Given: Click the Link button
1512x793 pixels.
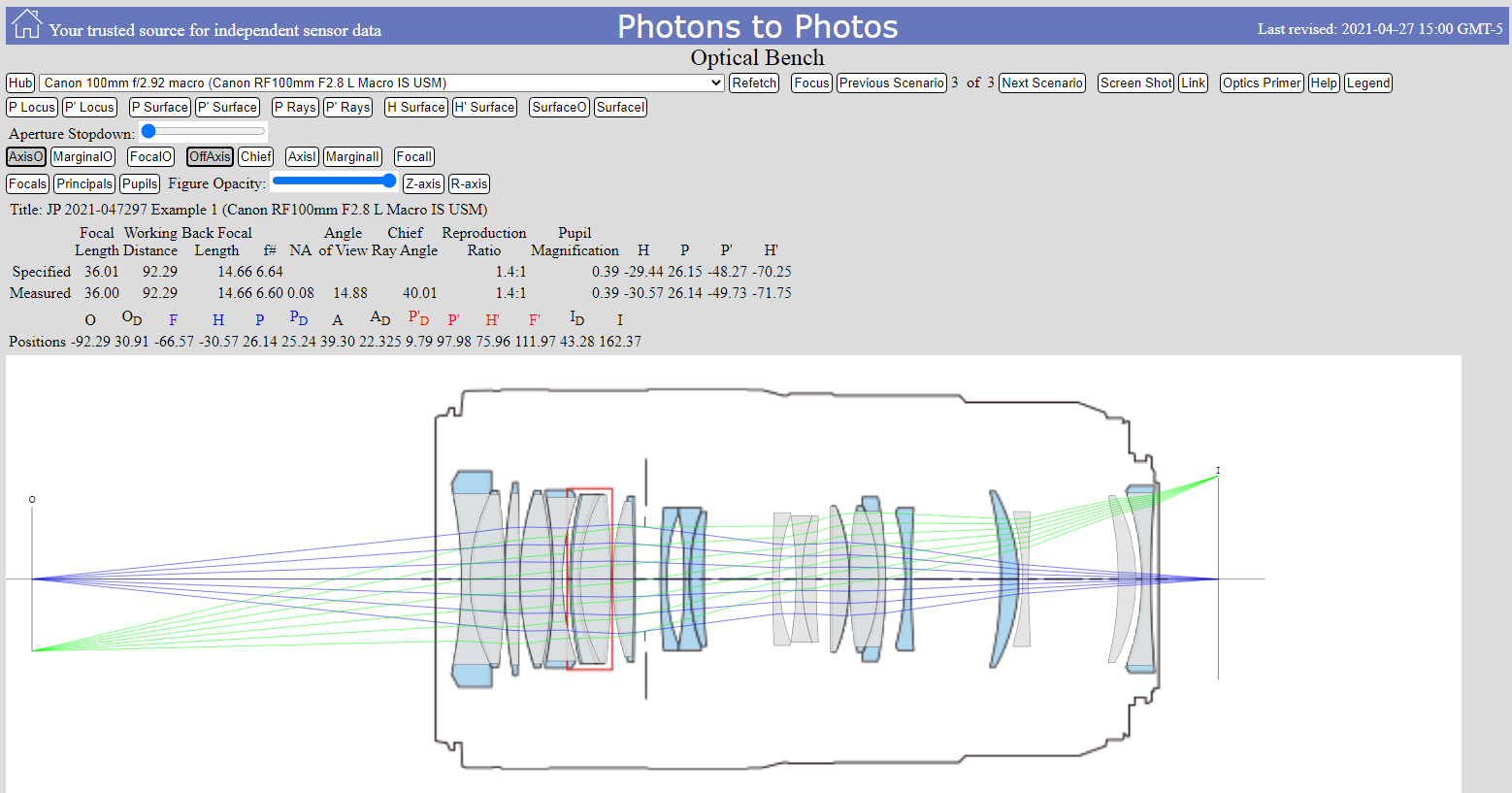Looking at the screenshot, I should coord(1193,83).
